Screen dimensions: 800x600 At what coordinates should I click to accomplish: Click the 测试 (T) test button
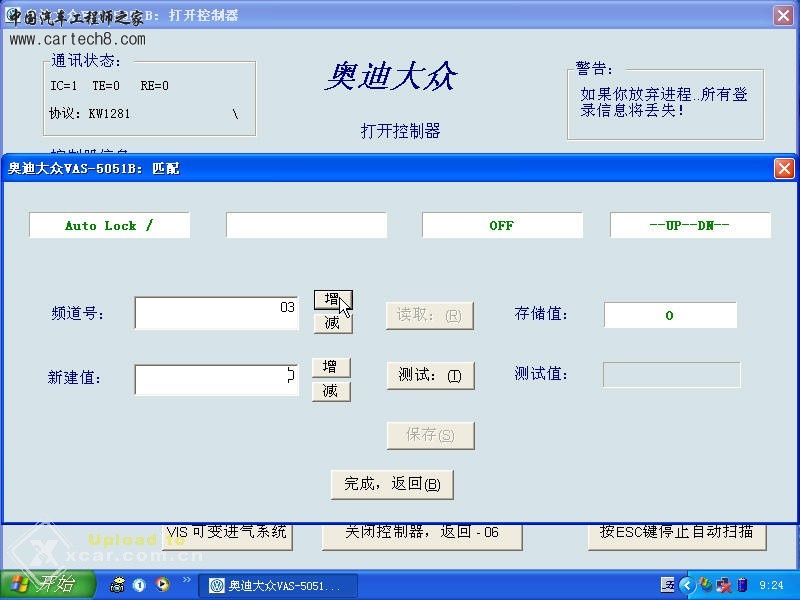pyautogui.click(x=430, y=376)
